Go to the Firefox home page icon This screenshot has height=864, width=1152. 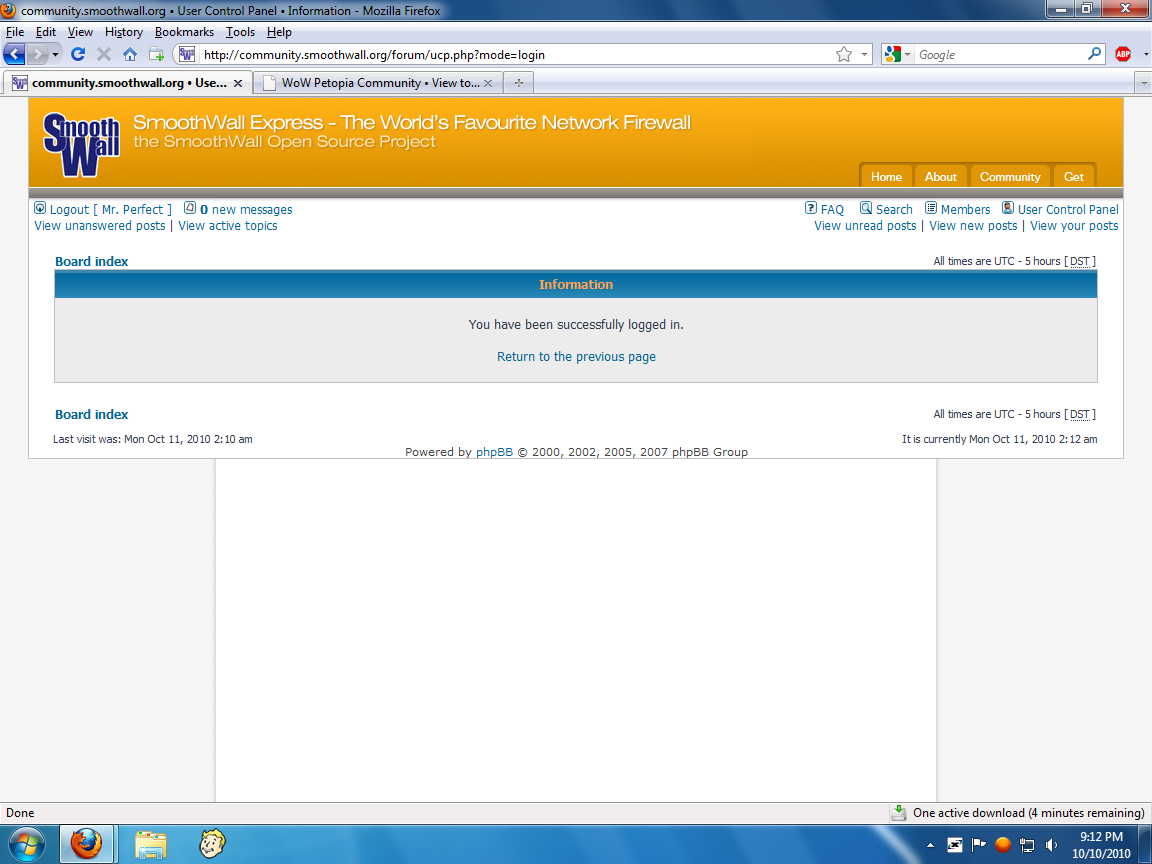pyautogui.click(x=129, y=54)
